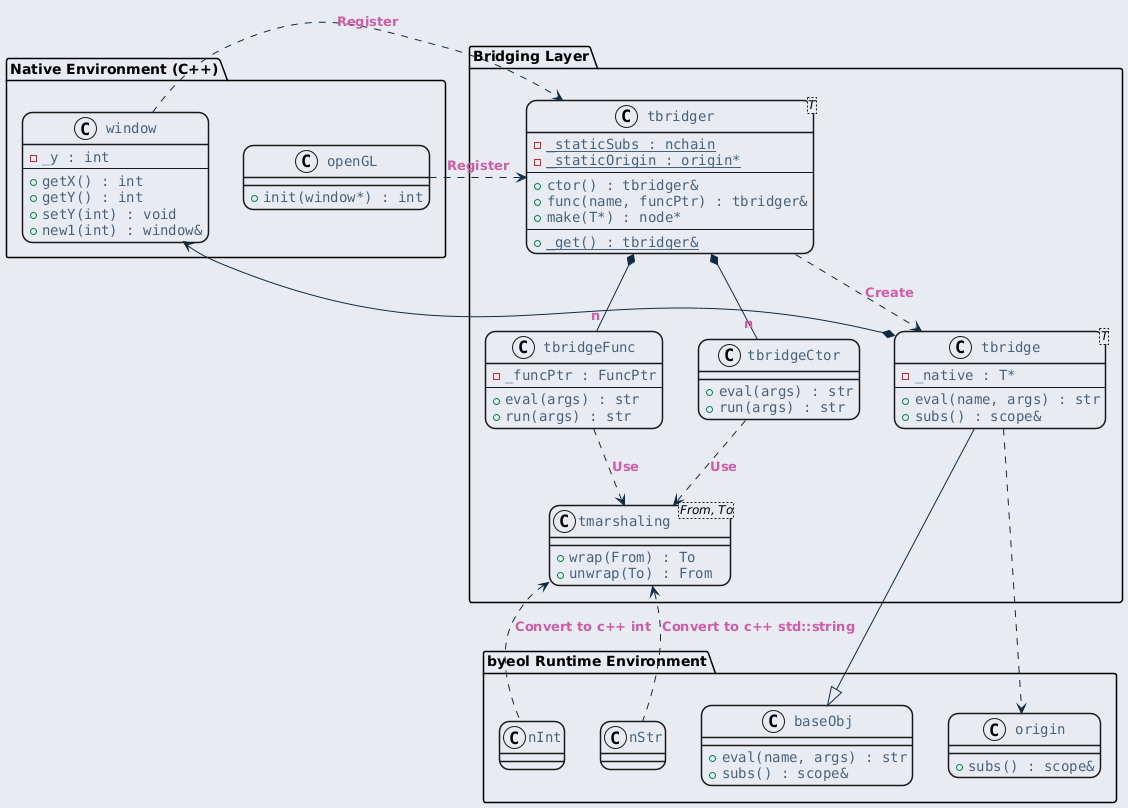Click the Create relationship label
This screenshot has height=808, width=1128.
889,293
